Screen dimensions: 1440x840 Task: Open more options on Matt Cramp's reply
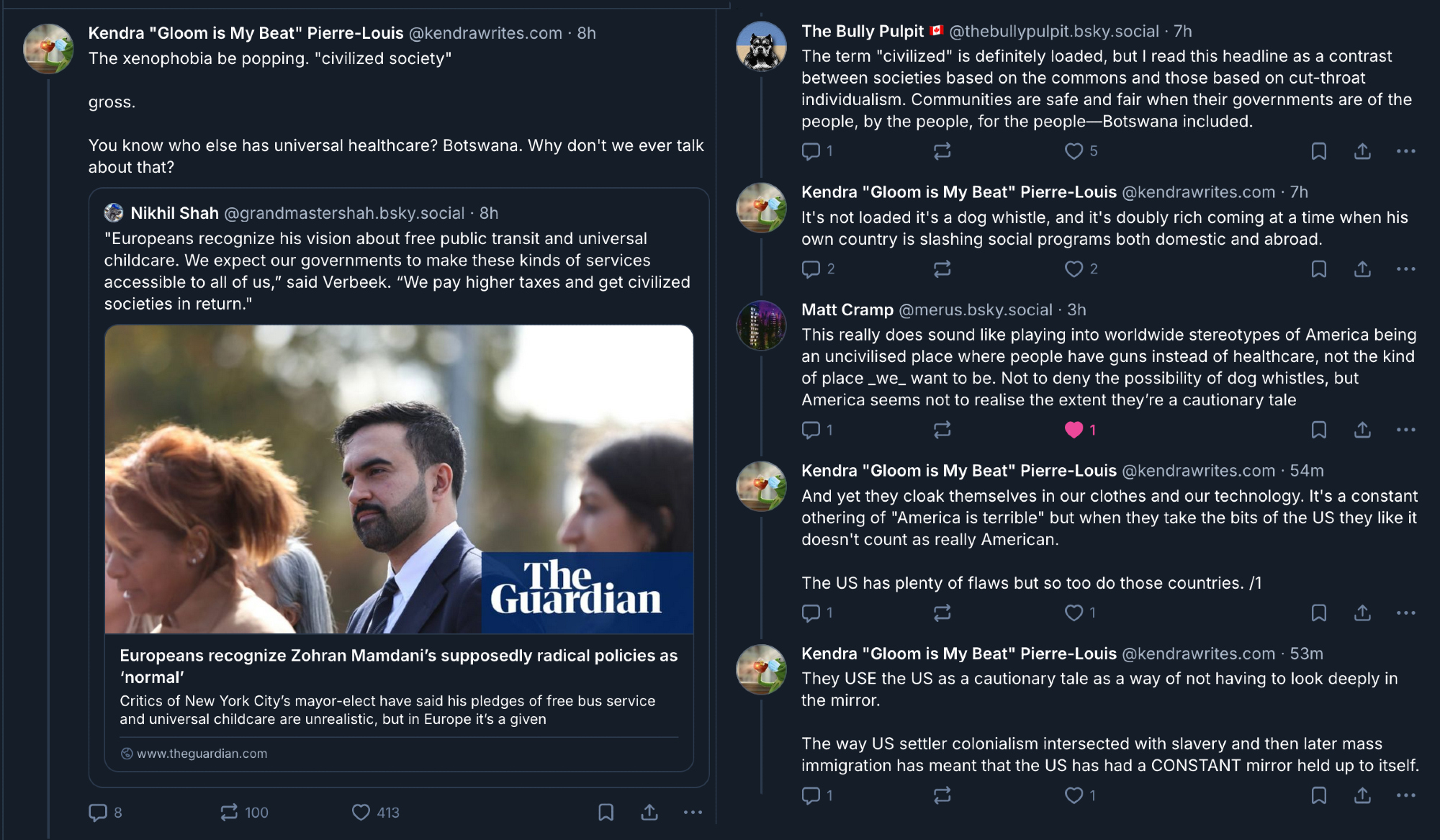(x=1405, y=430)
